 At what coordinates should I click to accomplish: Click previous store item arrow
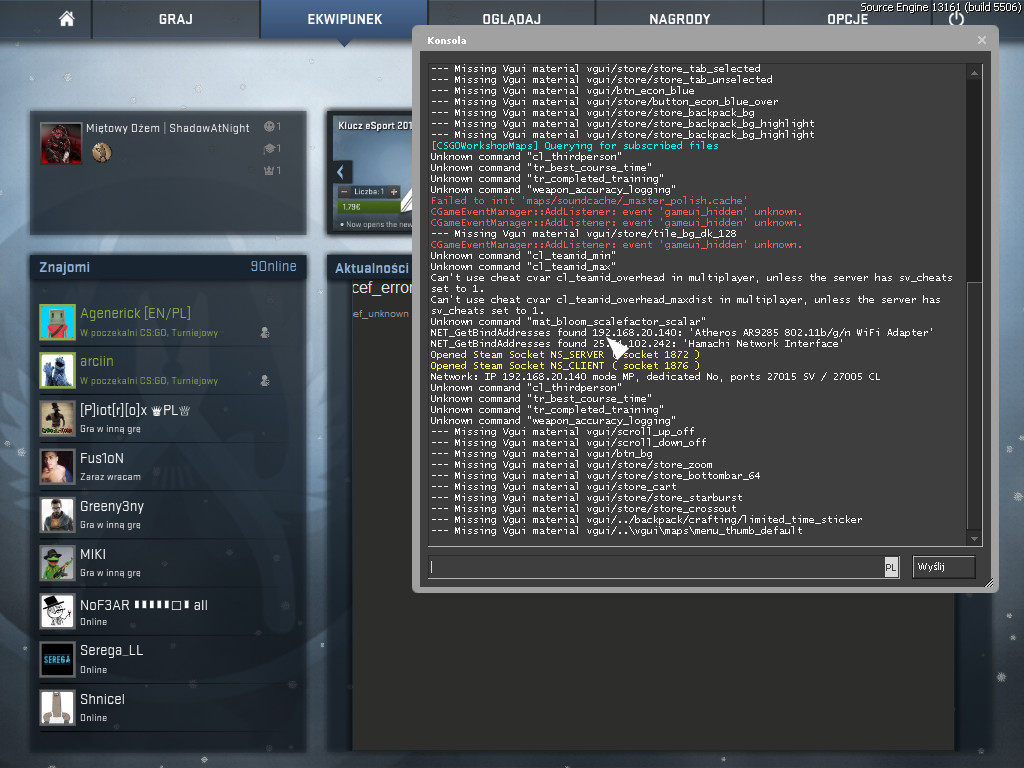point(341,172)
